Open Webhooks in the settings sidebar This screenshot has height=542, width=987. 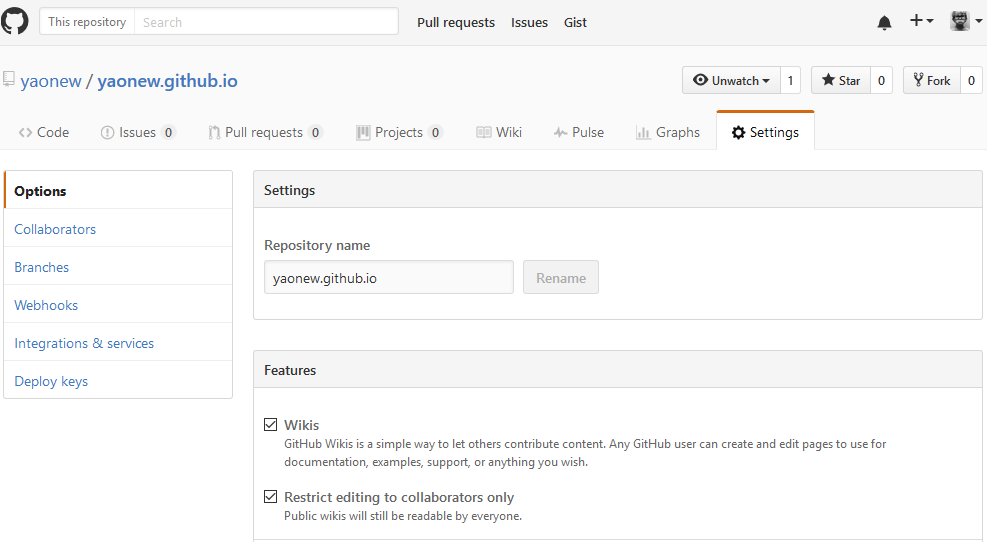[46, 305]
